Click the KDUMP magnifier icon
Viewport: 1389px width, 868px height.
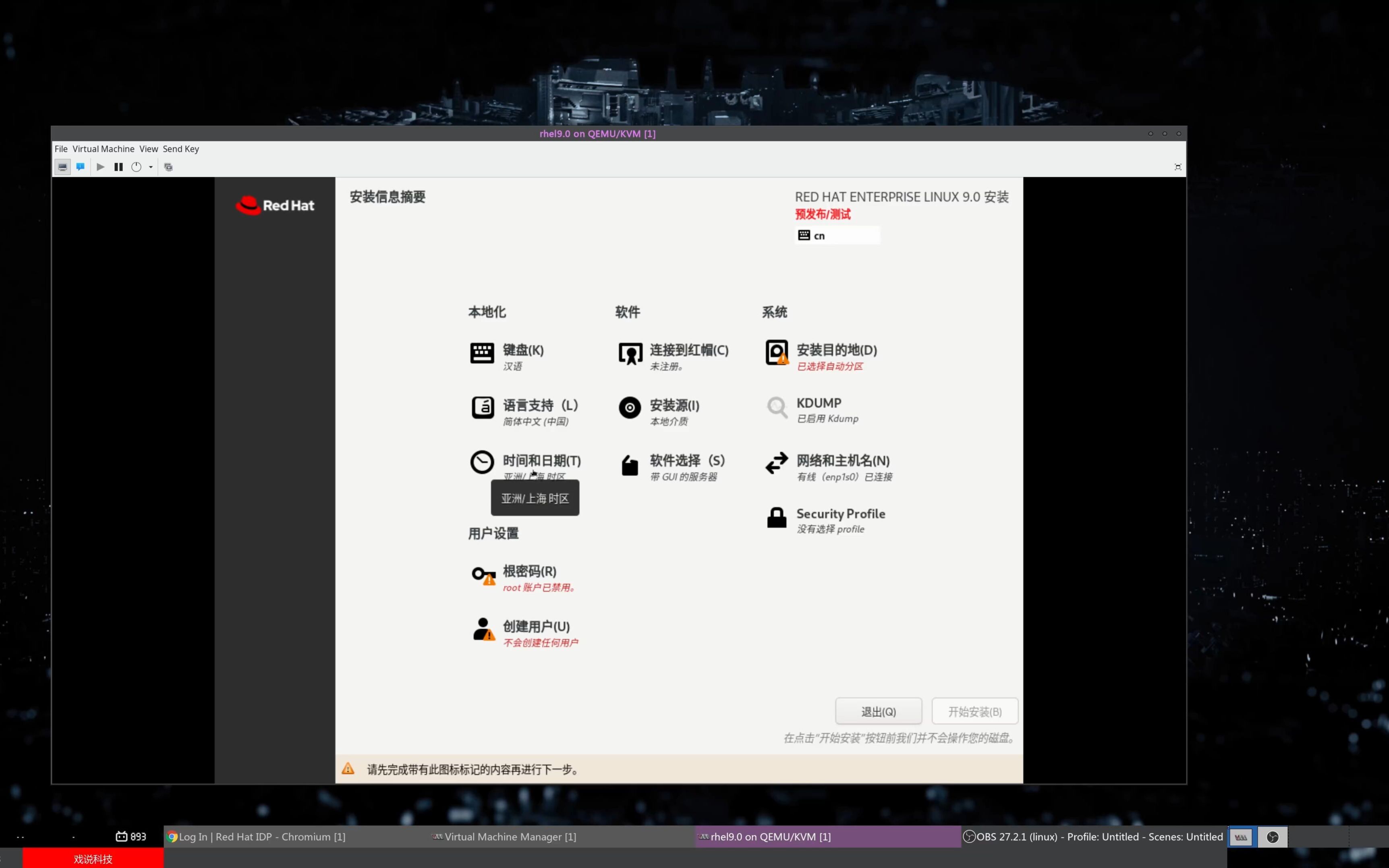[777, 408]
